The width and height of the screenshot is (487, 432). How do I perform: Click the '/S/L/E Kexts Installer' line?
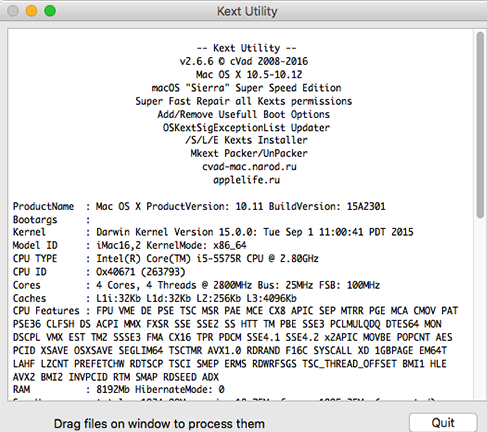pos(246,140)
